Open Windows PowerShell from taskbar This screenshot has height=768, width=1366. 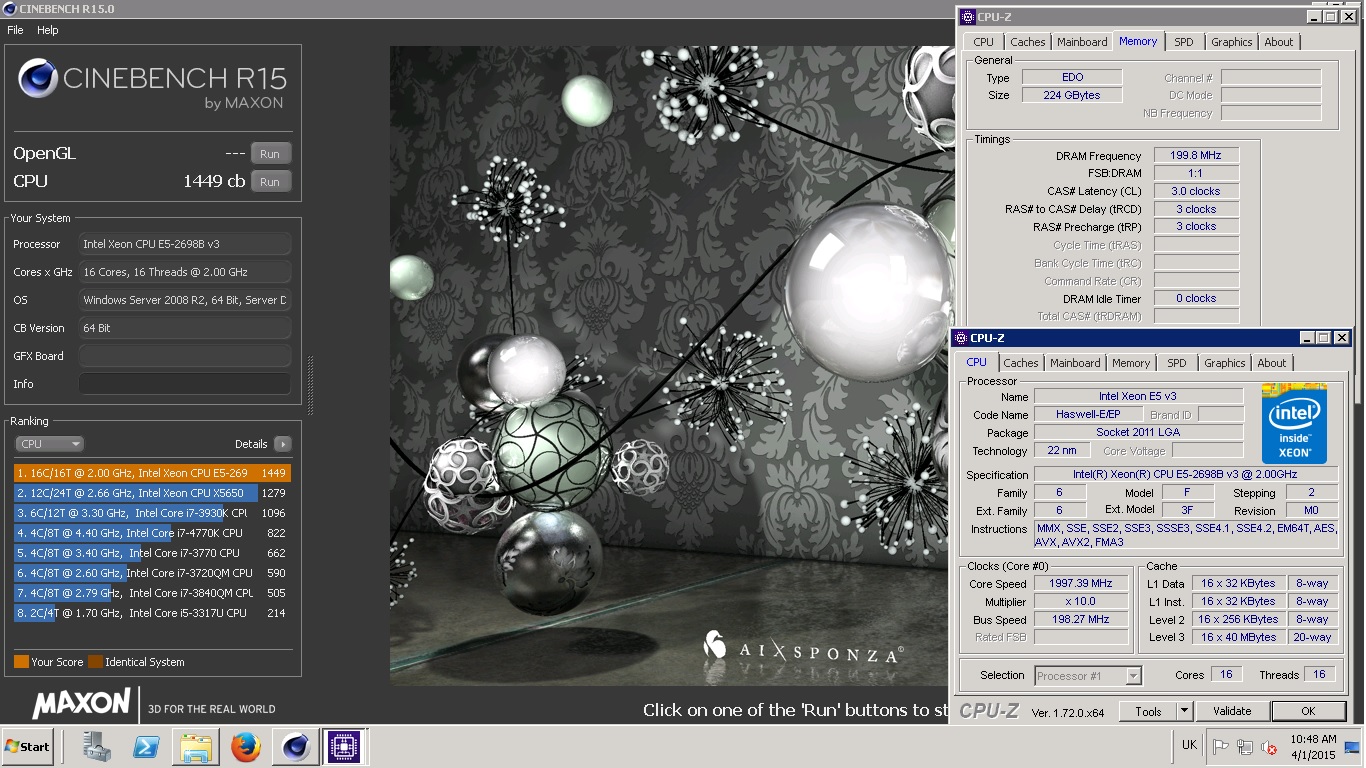(x=146, y=746)
